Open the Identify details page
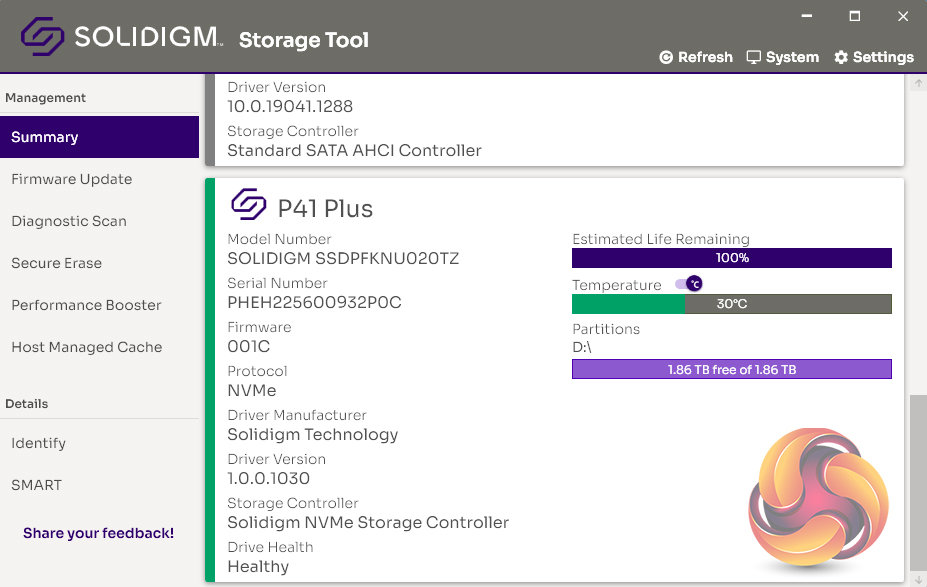This screenshot has width=927, height=587. pos(39,443)
